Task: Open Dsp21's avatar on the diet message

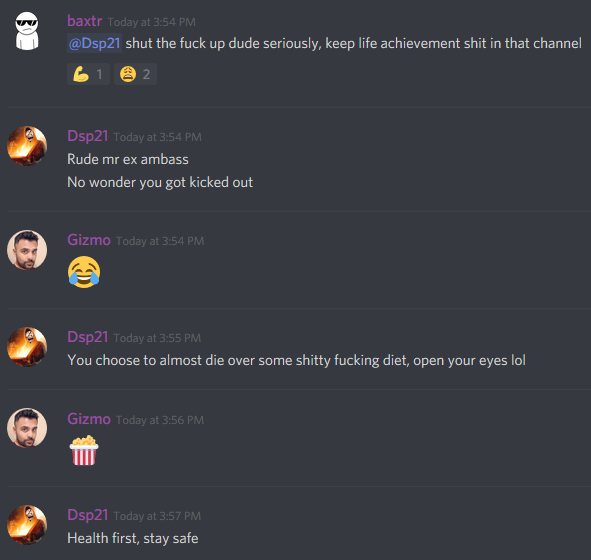Action: (x=27, y=347)
